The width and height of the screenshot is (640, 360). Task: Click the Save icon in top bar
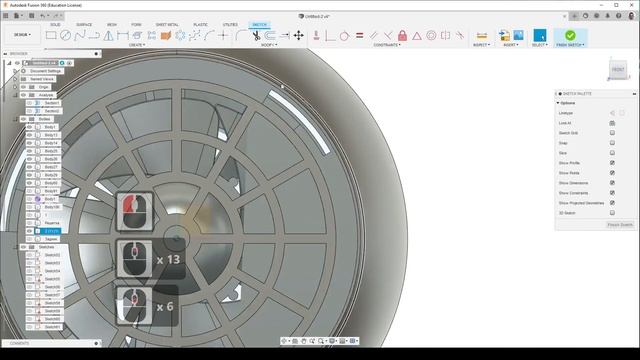[x=31, y=16]
